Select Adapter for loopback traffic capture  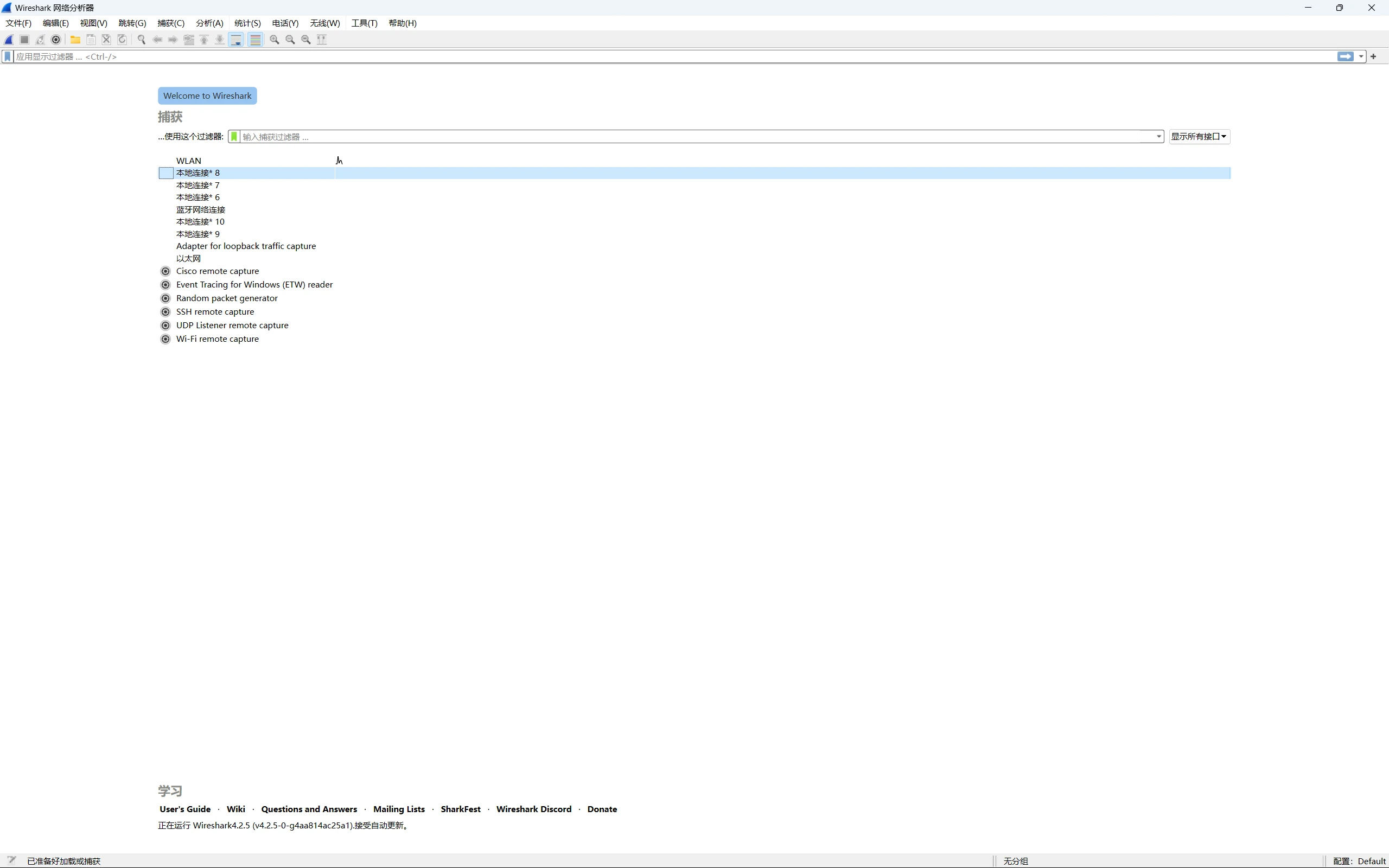click(x=694, y=246)
